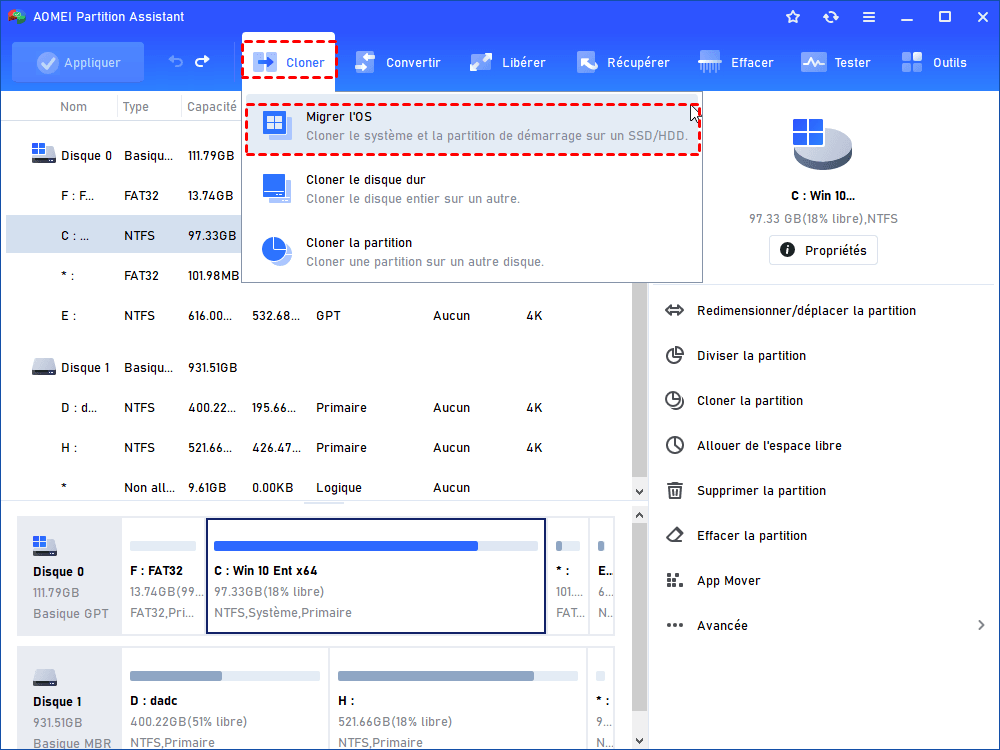Select C: Win 10 Ent x64 block
Image resolution: width=1000 pixels, height=750 pixels.
coord(376,577)
